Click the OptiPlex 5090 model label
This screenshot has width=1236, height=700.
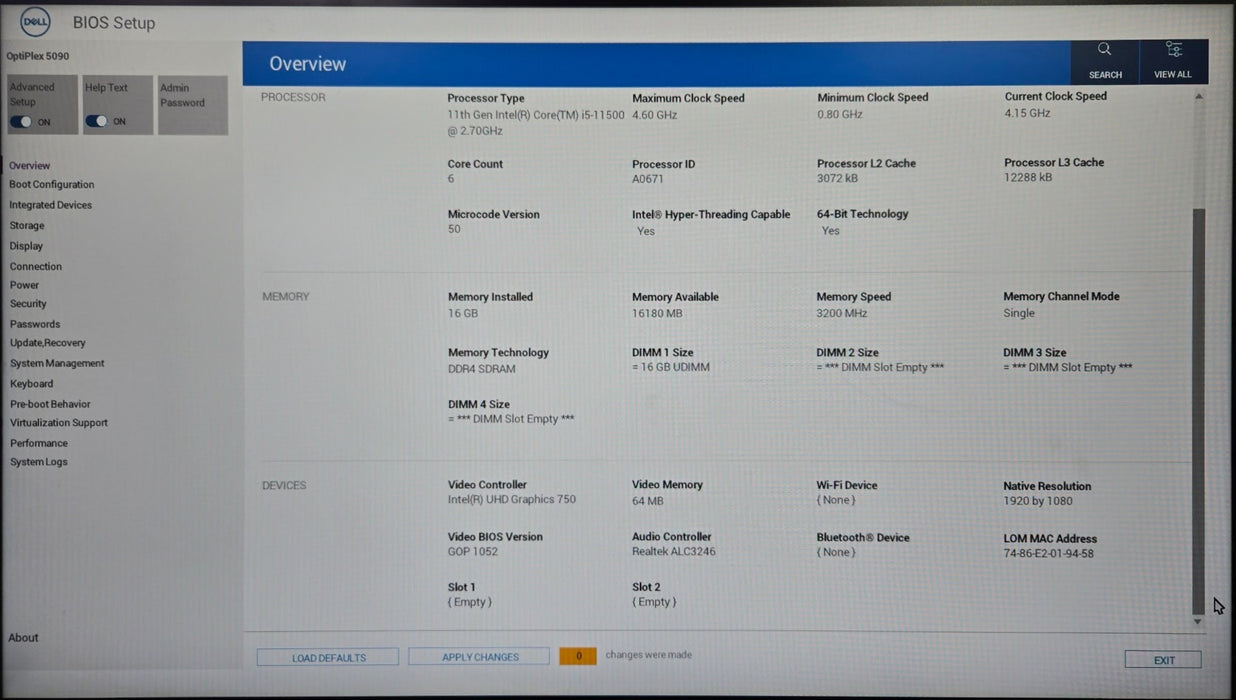[38, 56]
